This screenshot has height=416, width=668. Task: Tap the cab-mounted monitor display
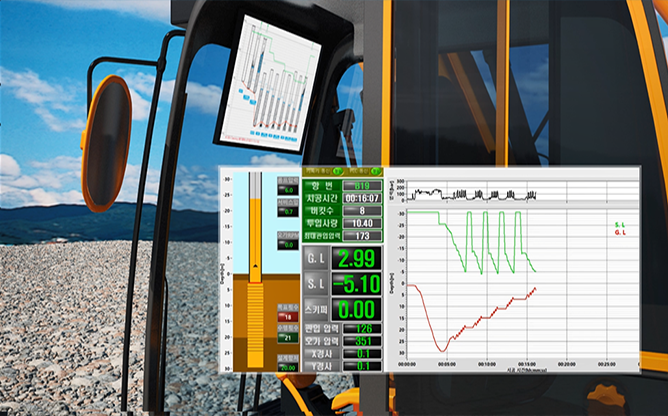click(x=268, y=83)
